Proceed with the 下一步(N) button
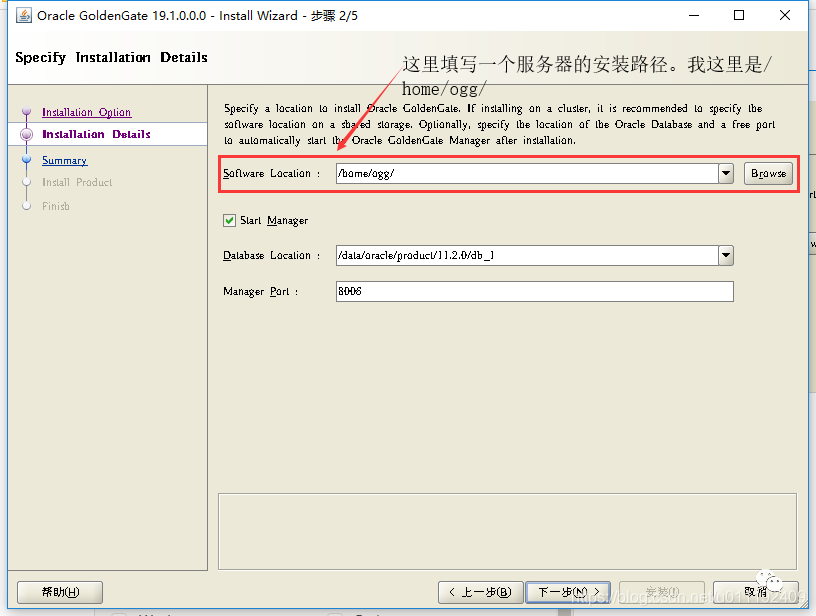816x616 pixels. coord(568,592)
